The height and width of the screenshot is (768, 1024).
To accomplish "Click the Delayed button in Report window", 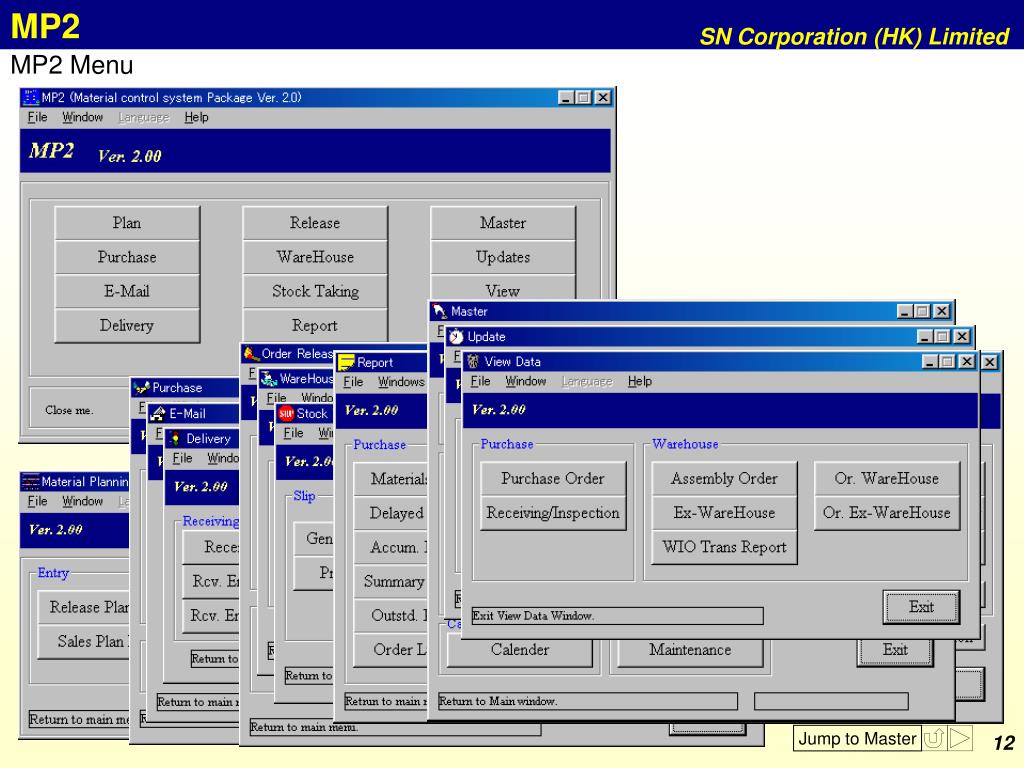I will point(391,513).
